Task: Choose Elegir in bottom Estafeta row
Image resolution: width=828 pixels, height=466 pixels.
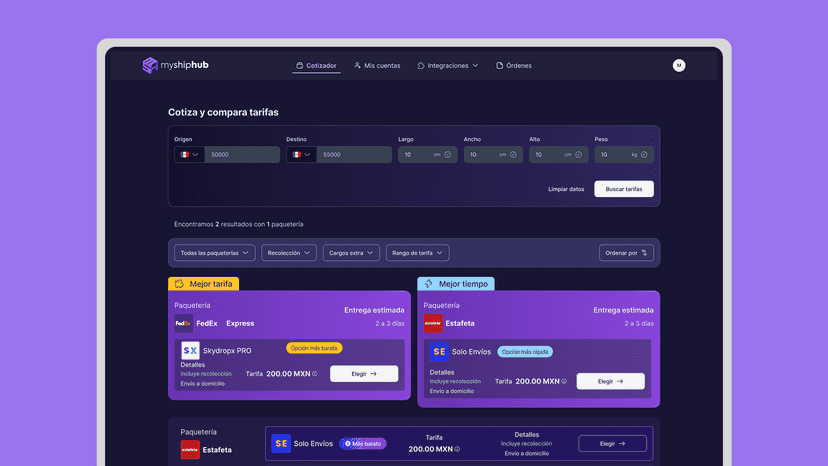Action: [613, 444]
